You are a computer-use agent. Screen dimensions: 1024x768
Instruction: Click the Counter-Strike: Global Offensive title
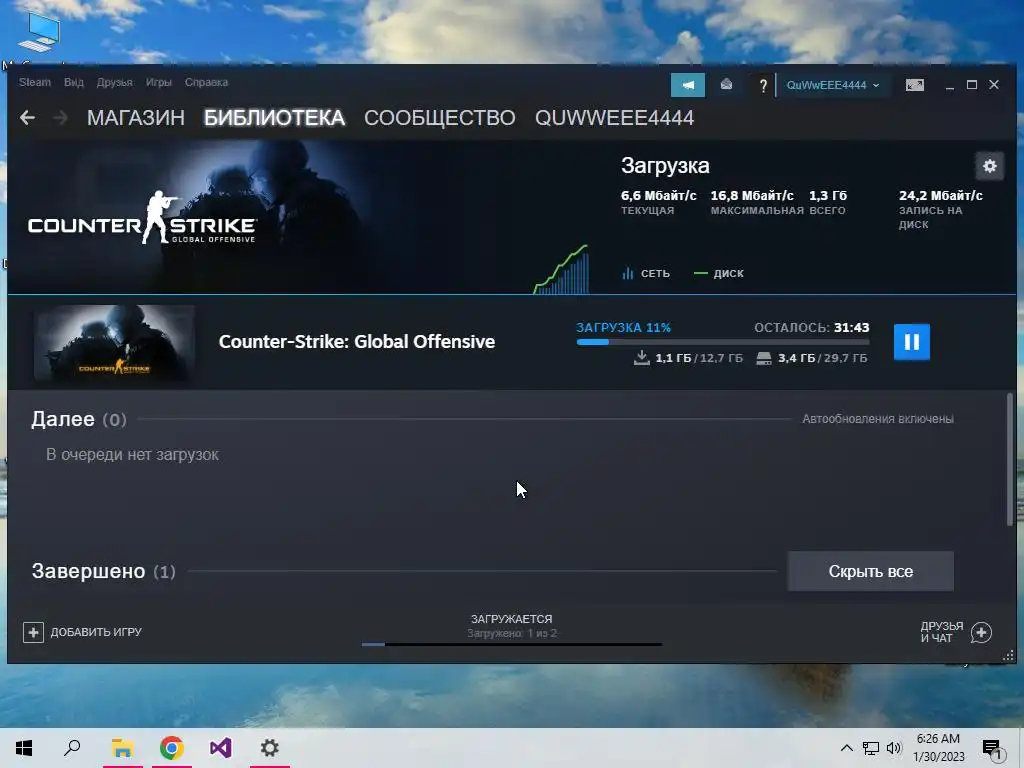tap(357, 342)
